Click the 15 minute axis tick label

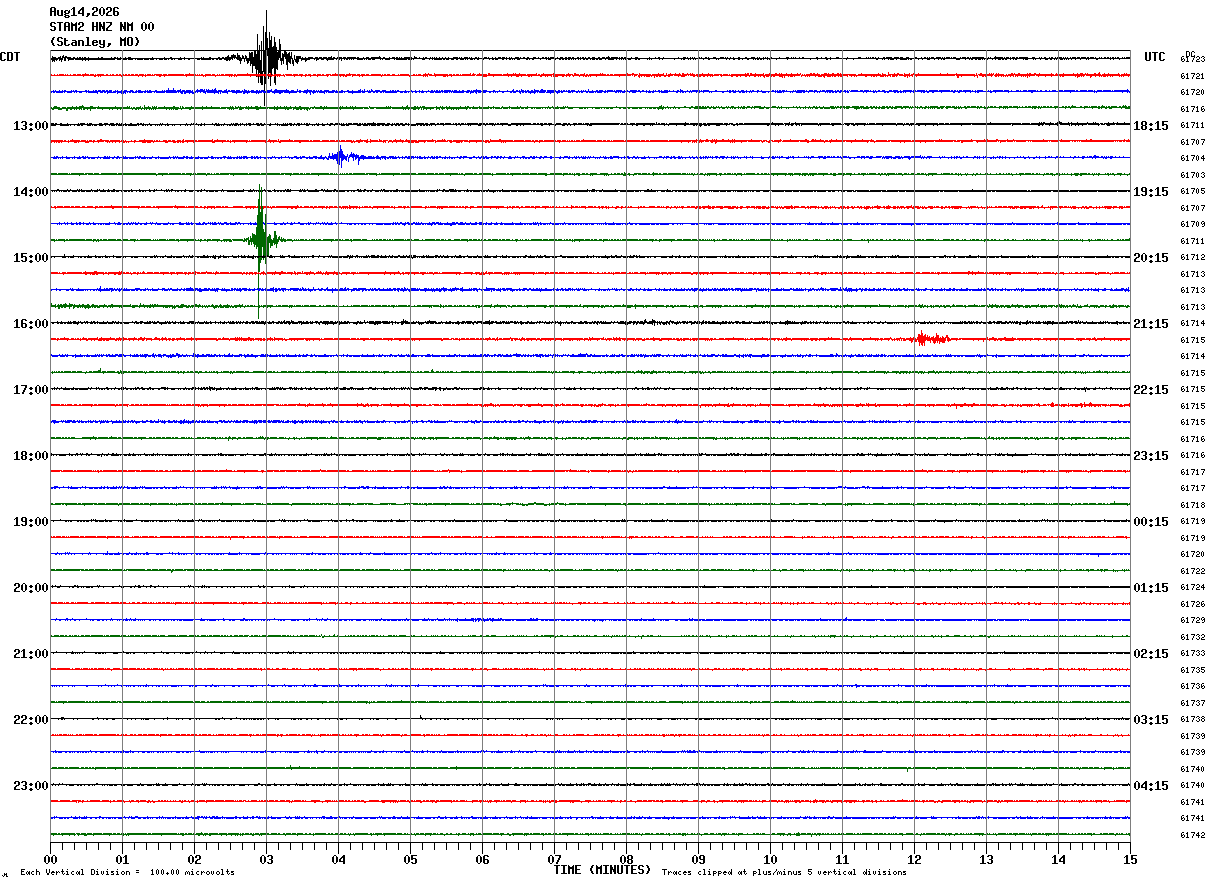(1130, 859)
